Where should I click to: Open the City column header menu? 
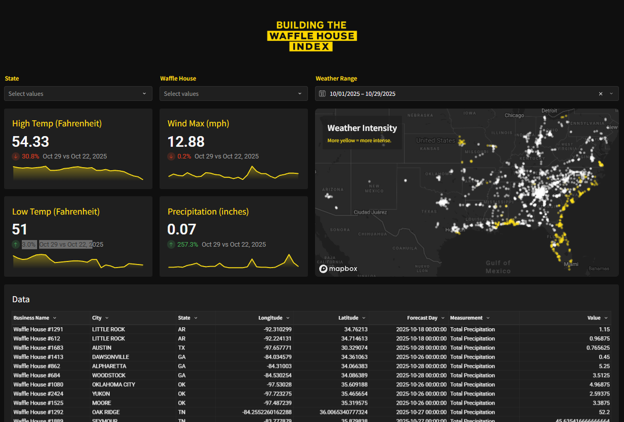107,318
